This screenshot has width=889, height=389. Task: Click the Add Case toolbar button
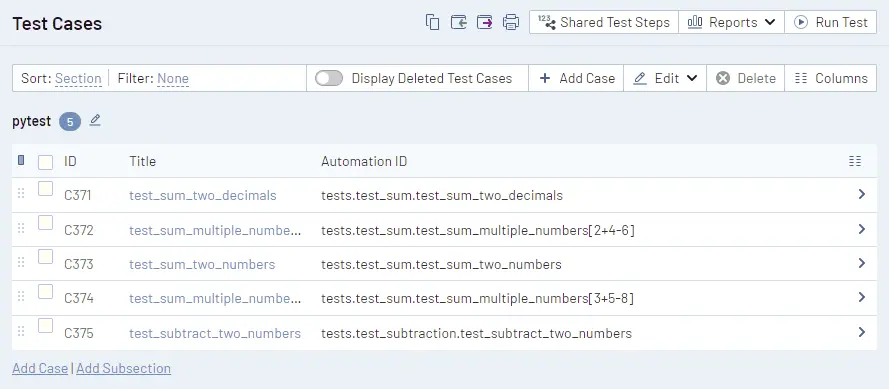[x=576, y=78]
